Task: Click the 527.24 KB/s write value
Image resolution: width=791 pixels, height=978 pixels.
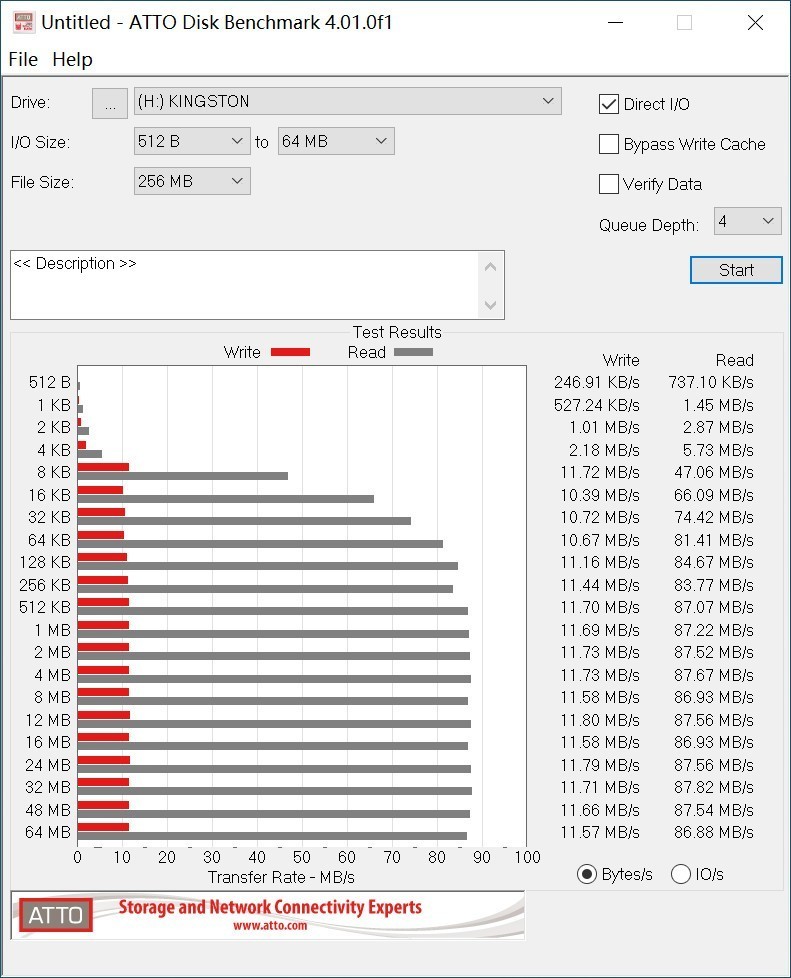Action: click(597, 405)
